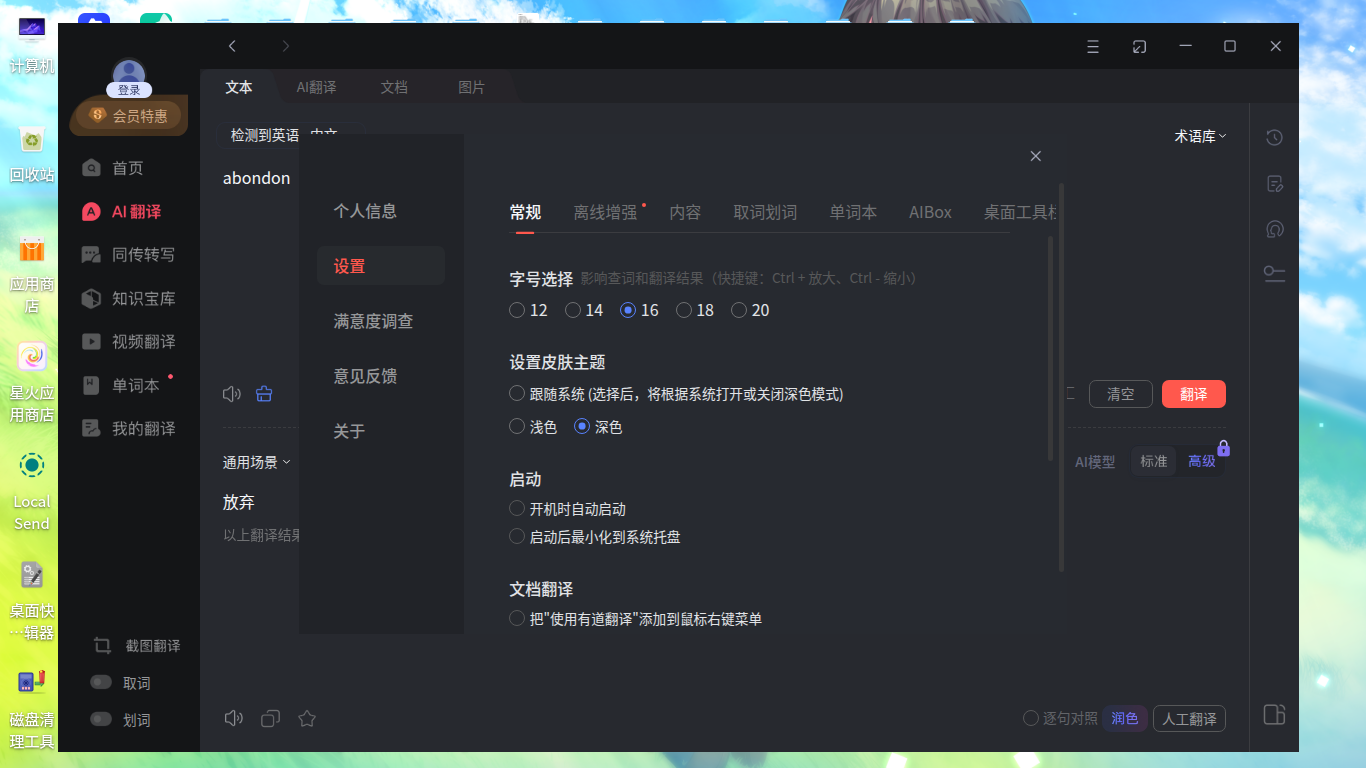Expand the 术语库 dropdown
Image resolution: width=1366 pixels, height=768 pixels.
(1200, 137)
